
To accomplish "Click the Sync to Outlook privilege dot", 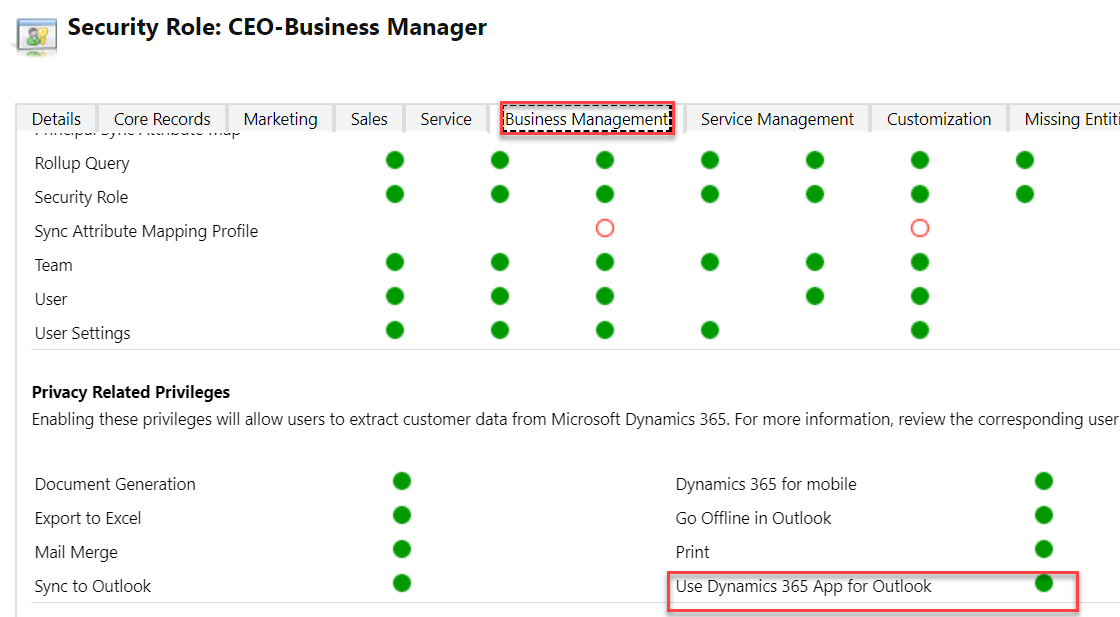I will 401,582.
